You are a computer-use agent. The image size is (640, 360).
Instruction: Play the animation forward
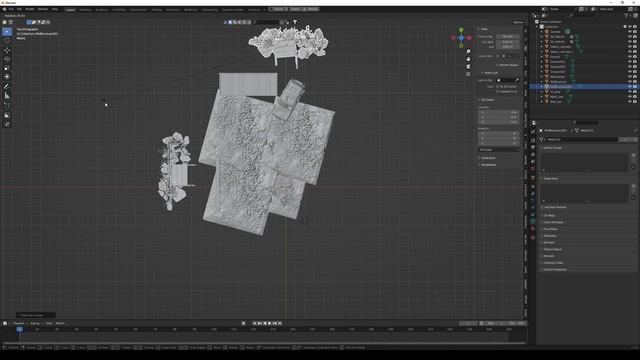(269, 323)
